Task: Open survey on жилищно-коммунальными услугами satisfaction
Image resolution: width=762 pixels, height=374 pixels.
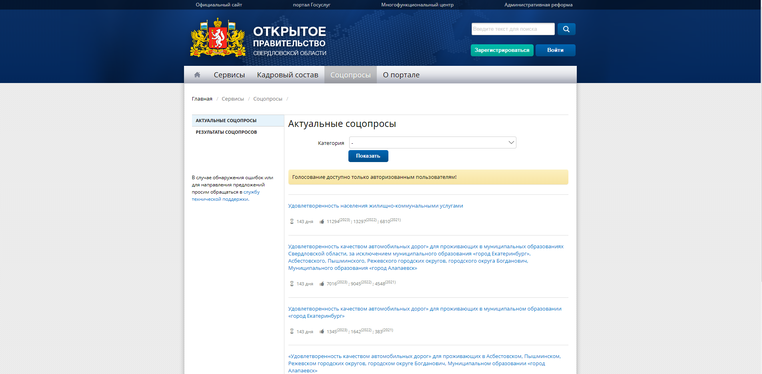Action: point(376,206)
